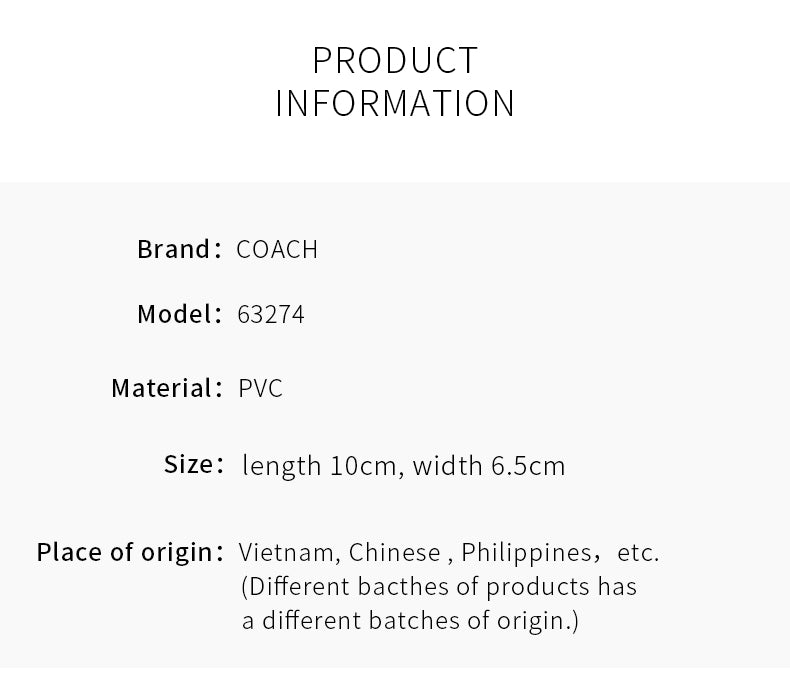Click the word INFORMATION in title
Image resolution: width=790 pixels, height=689 pixels.
coord(395,103)
